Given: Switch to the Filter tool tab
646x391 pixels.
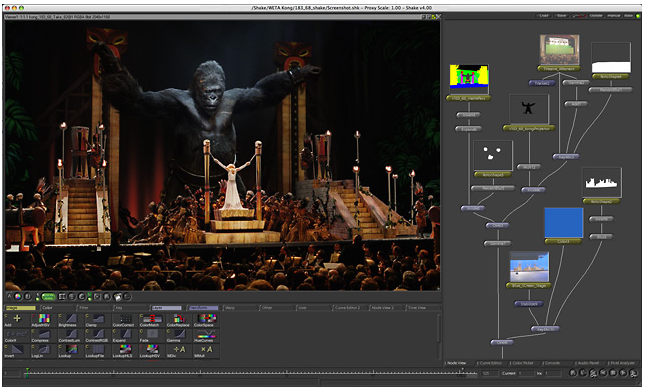Looking at the screenshot, I should 94,307.
